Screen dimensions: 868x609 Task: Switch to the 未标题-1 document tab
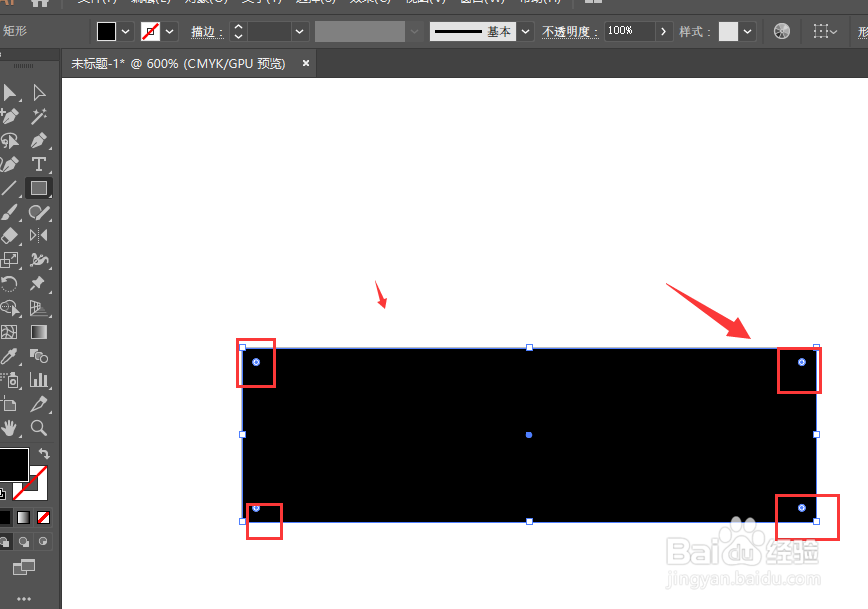[x=178, y=64]
